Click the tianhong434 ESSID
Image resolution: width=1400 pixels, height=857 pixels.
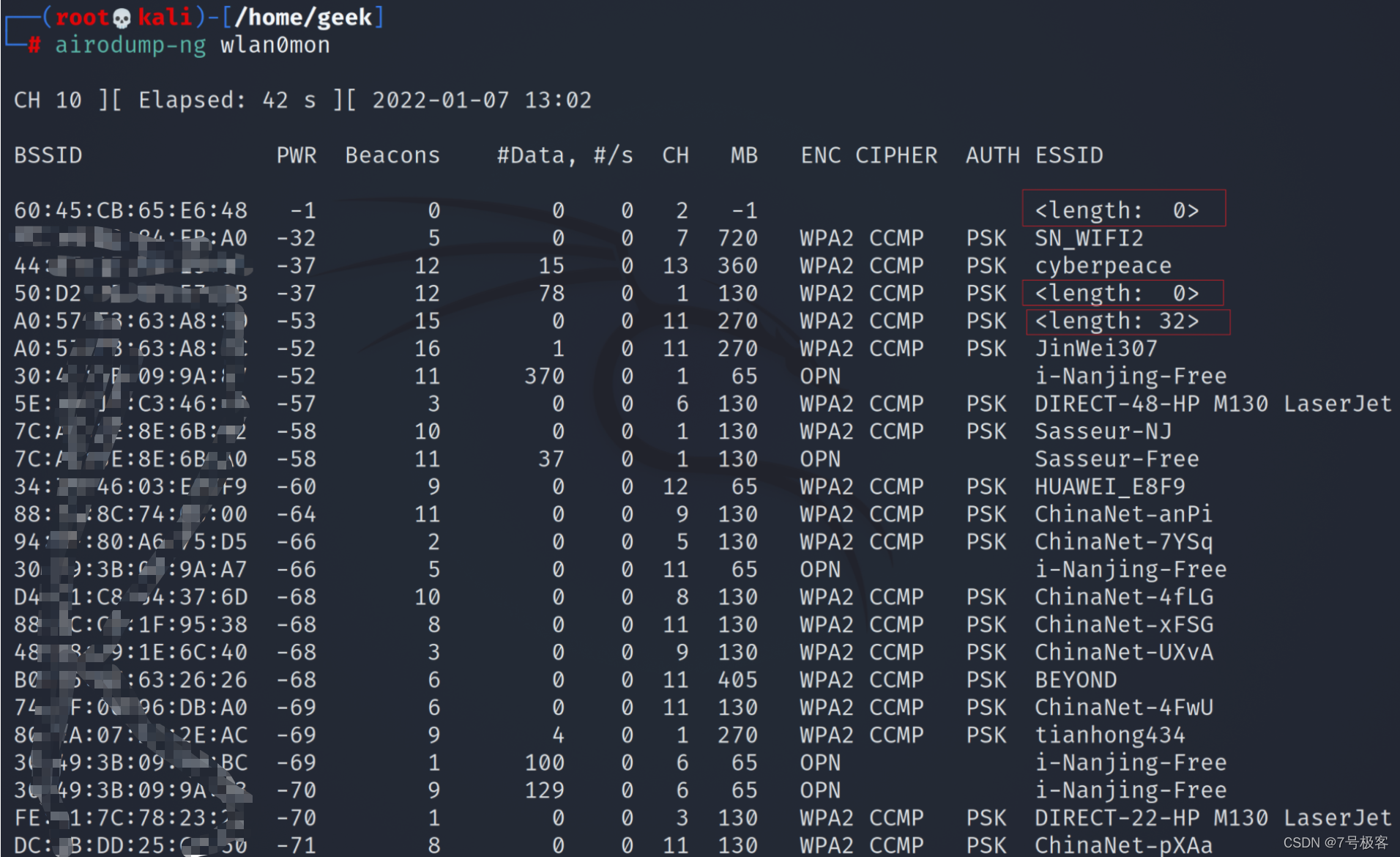coord(1109,735)
